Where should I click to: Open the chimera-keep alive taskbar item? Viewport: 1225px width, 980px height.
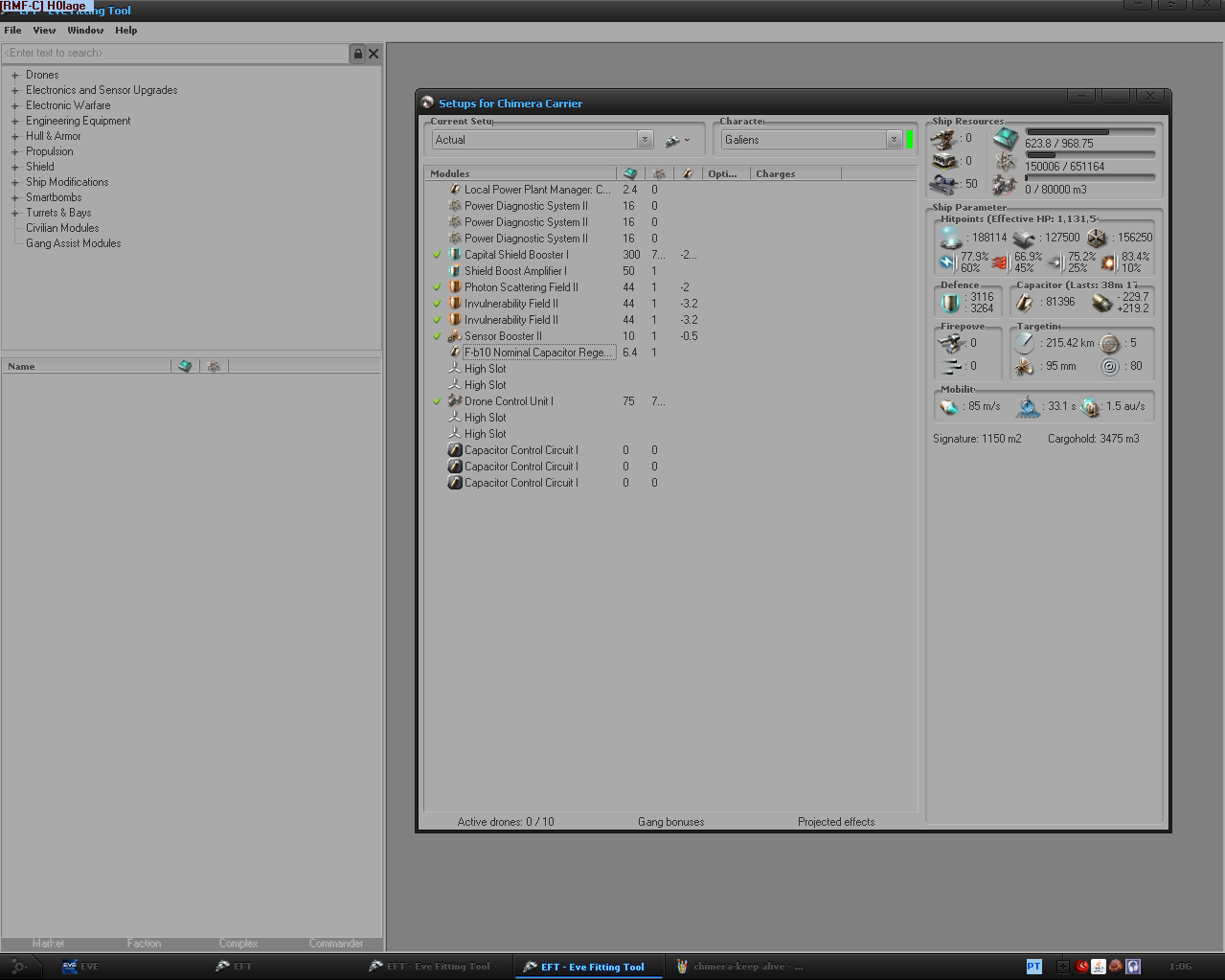point(740,967)
